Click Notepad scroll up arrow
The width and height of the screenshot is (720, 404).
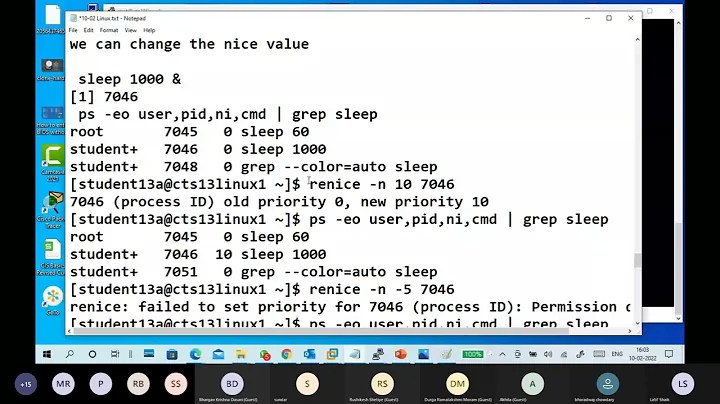[637, 40]
